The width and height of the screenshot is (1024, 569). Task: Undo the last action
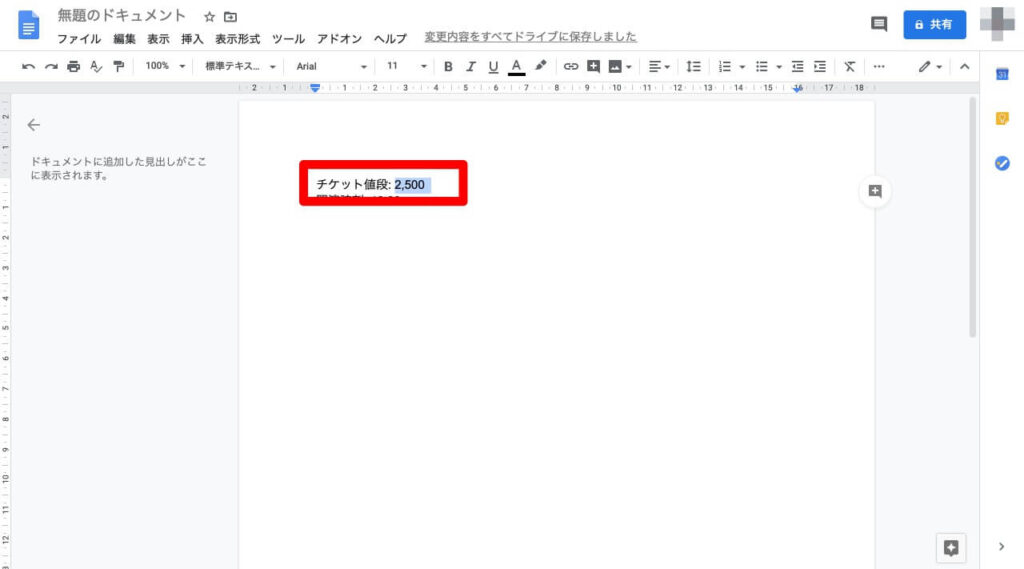28,67
